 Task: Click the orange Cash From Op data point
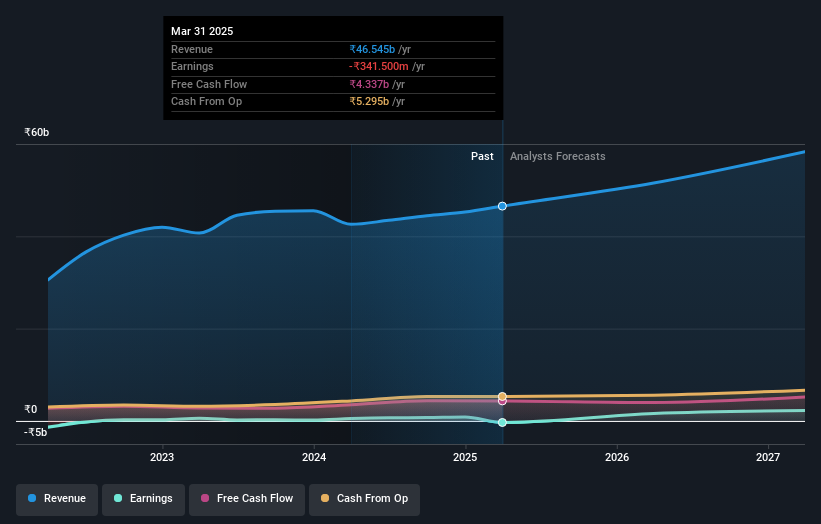click(x=502, y=396)
